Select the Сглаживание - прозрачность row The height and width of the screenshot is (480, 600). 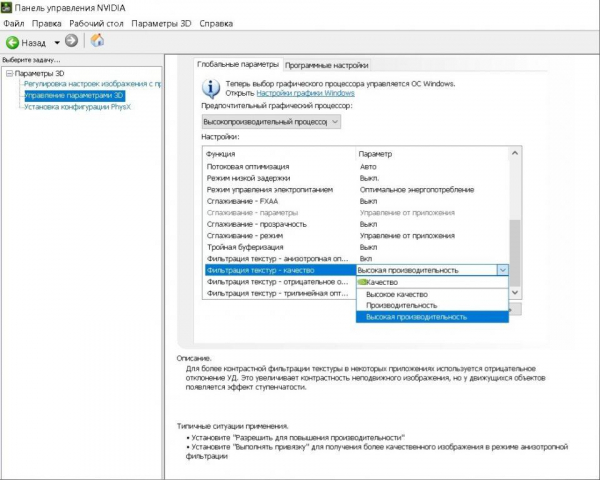click(357, 224)
